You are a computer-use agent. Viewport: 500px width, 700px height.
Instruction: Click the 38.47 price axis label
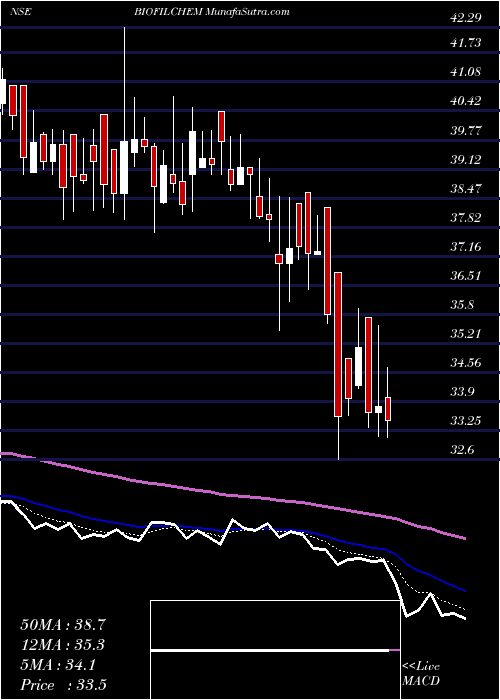(x=466, y=189)
